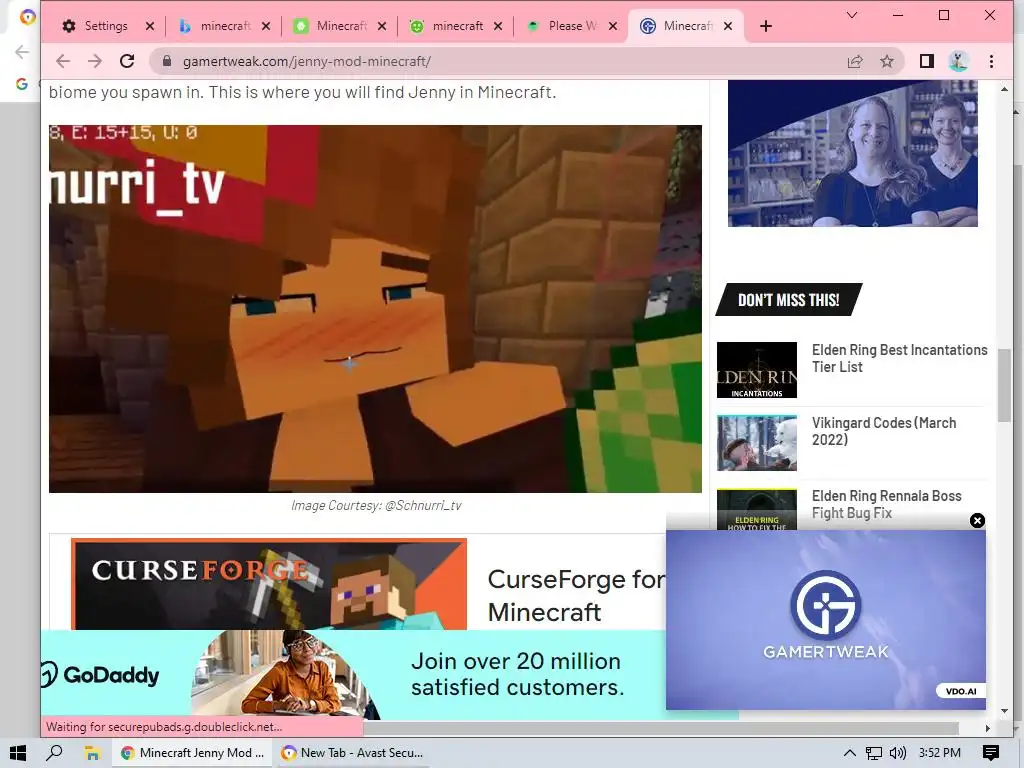Screen dimensions: 1024x768
Task: Click the CurseForge banner image
Action: (x=269, y=584)
